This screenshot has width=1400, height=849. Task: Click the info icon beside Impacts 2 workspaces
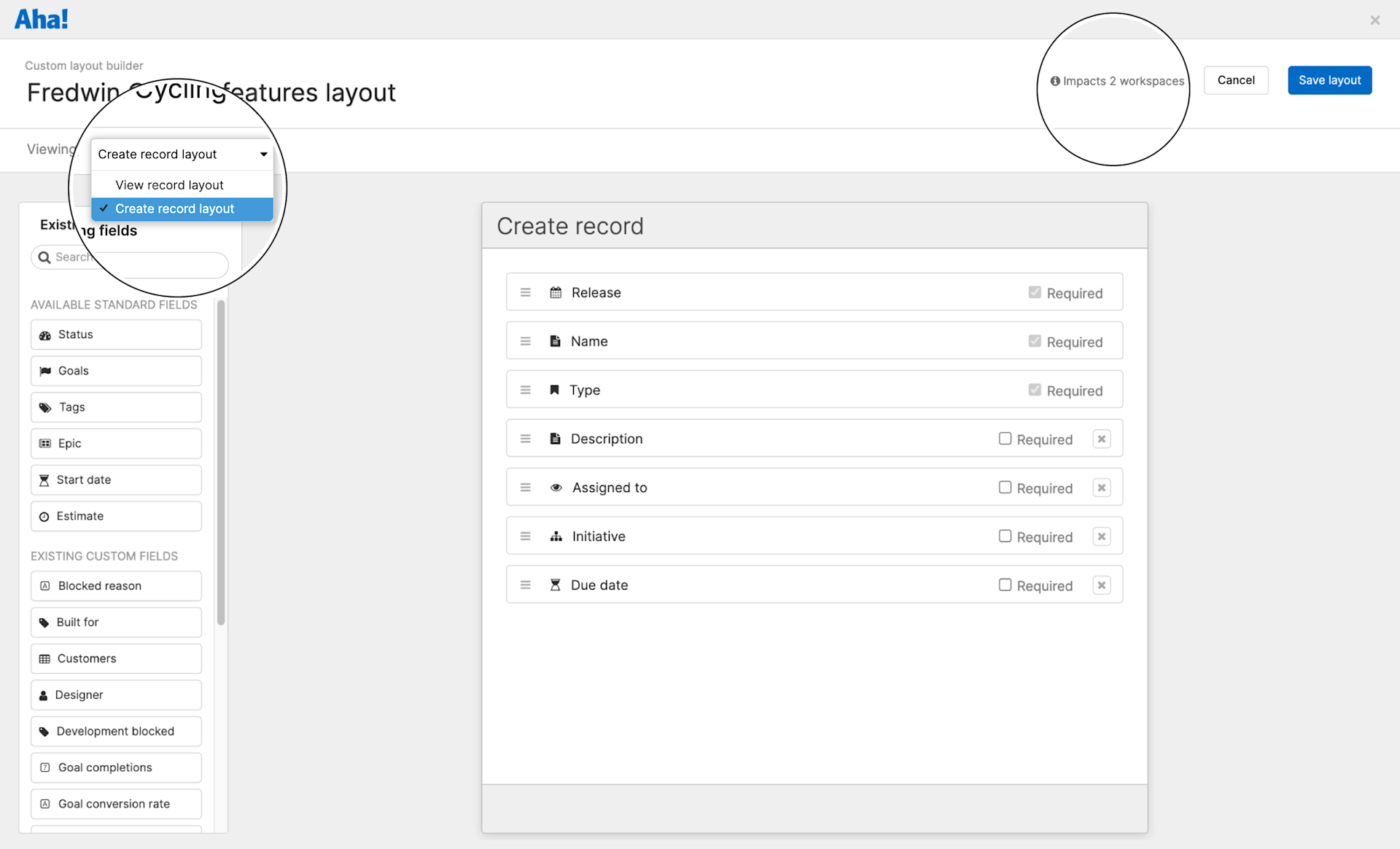pos(1055,81)
